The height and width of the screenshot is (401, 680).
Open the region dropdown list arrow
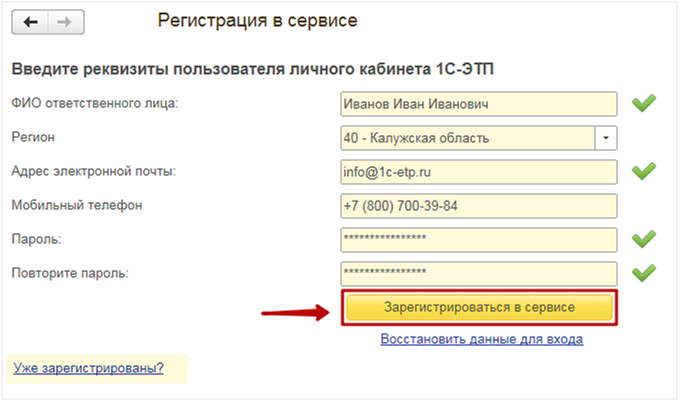(607, 137)
